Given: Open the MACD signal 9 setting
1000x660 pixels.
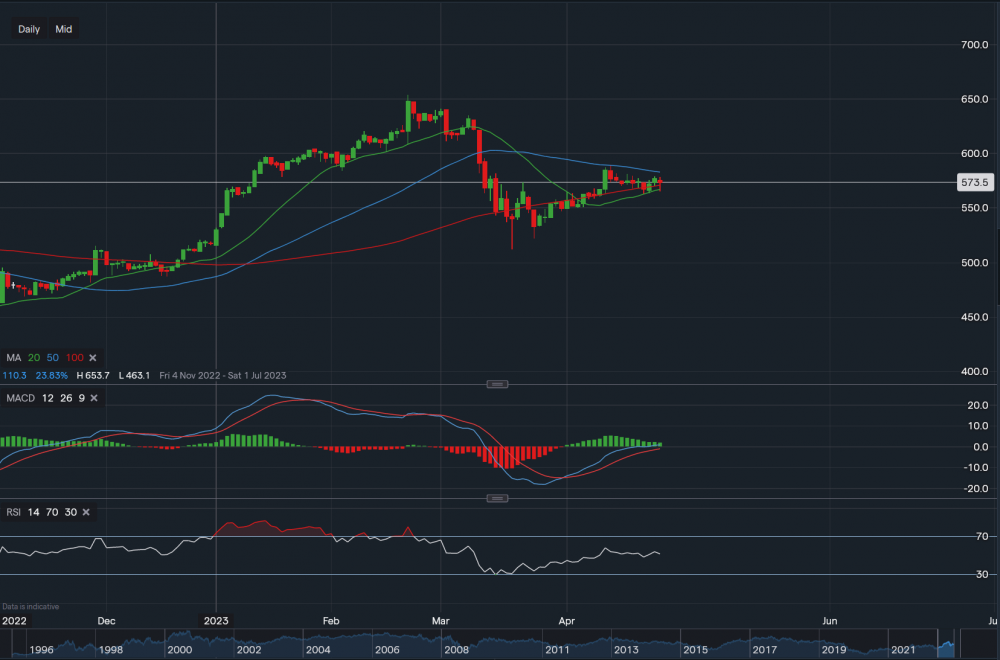Looking at the screenshot, I should point(81,397).
